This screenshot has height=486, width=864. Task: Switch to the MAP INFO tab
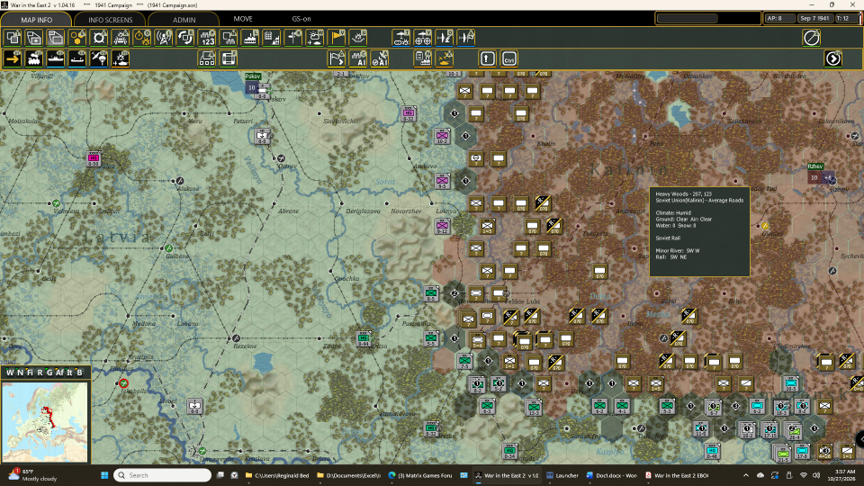(36, 19)
